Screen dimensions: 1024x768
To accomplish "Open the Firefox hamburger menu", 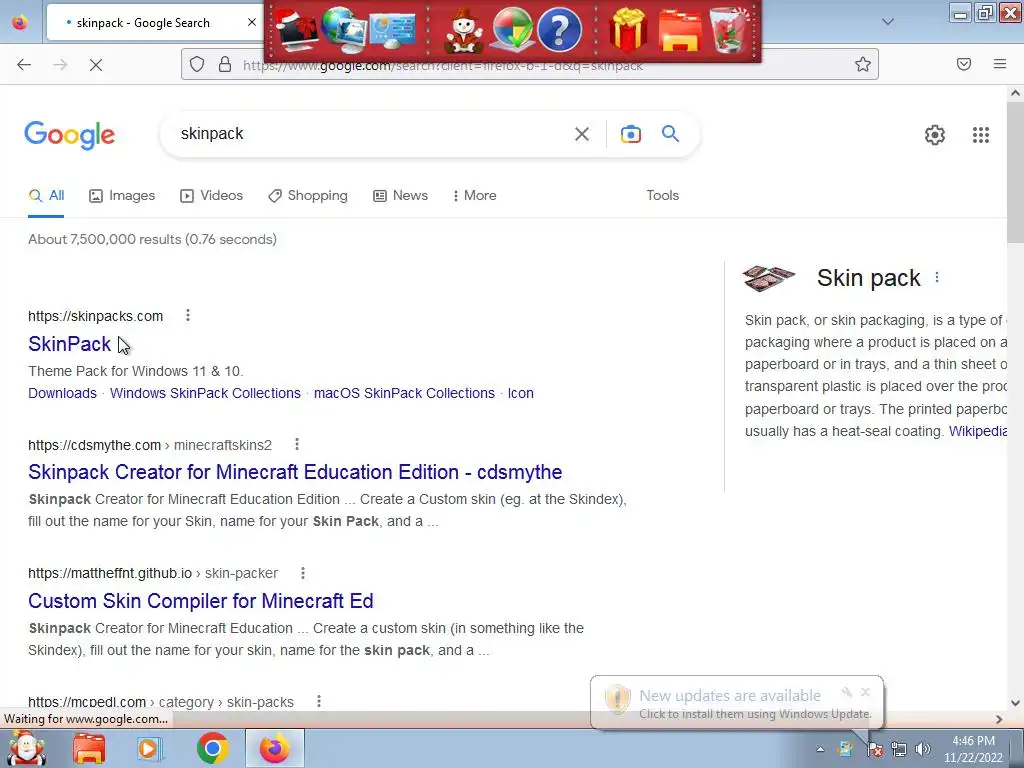I will [x=999, y=64].
